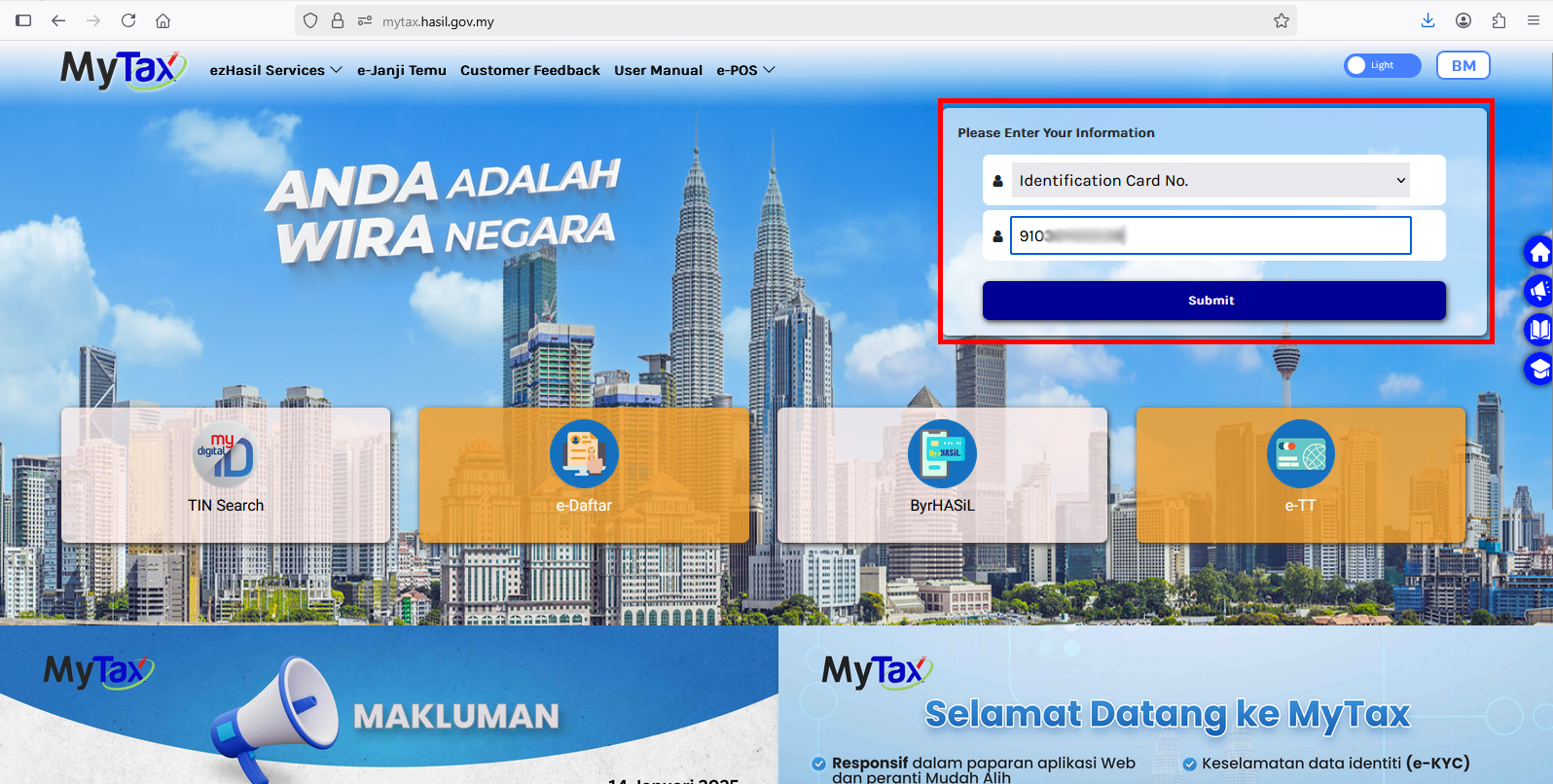
Task: Open the browser extensions menu
Action: click(1499, 20)
